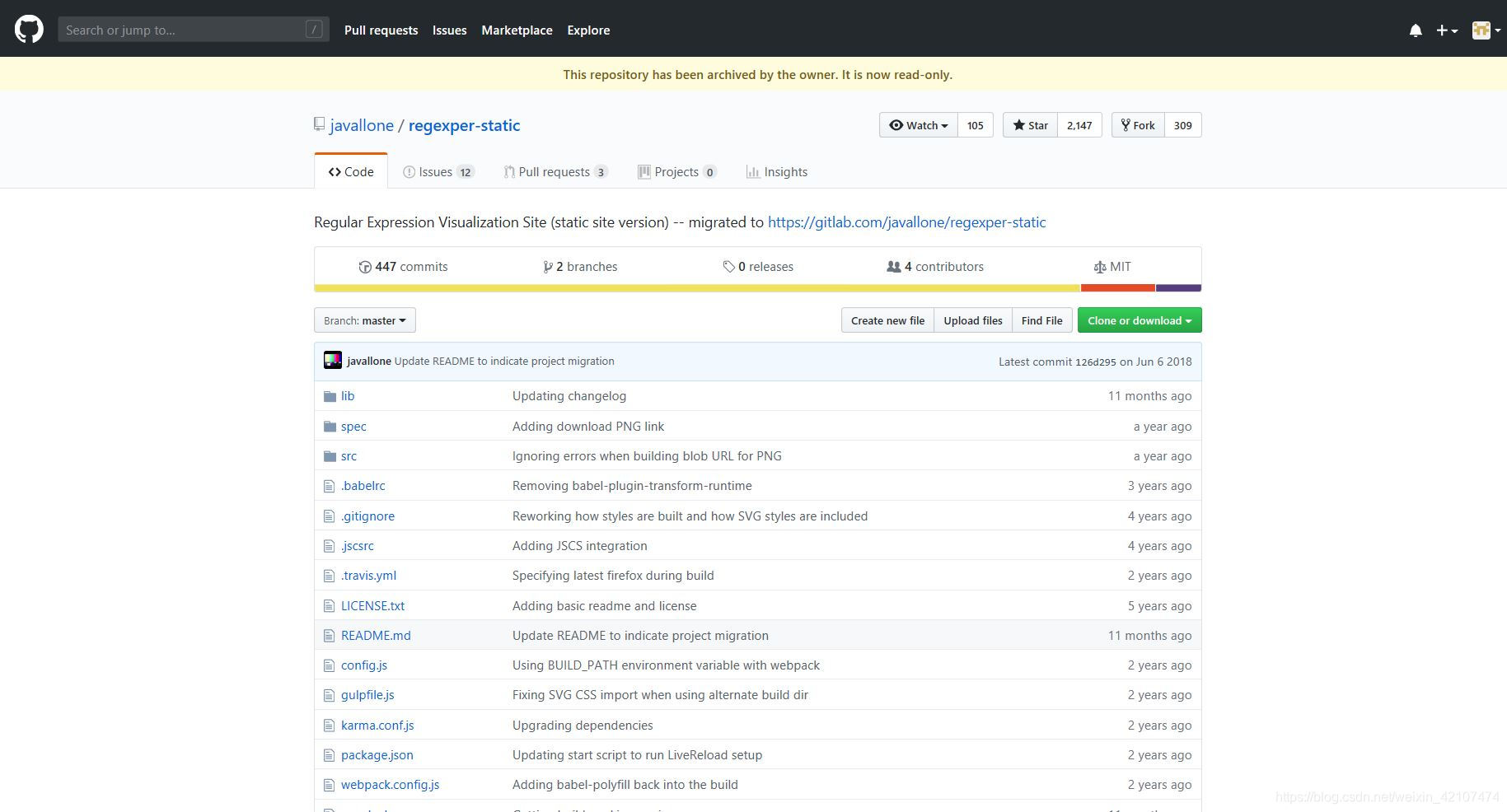Click the config.js file icon

[330, 665]
